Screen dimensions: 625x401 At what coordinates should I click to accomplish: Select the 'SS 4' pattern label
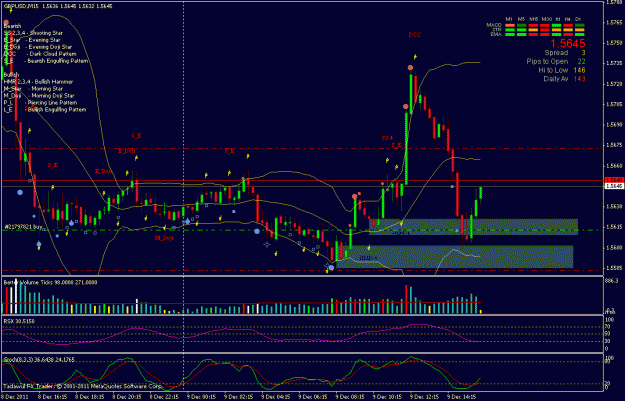(387, 138)
